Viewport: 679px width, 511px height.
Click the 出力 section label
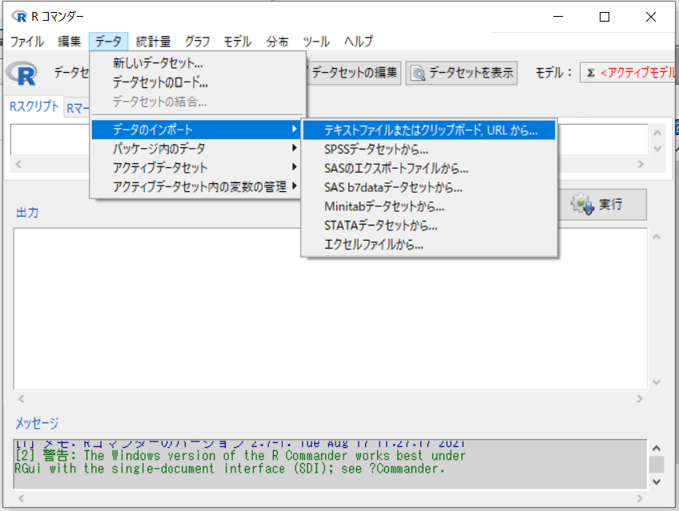[x=27, y=213]
